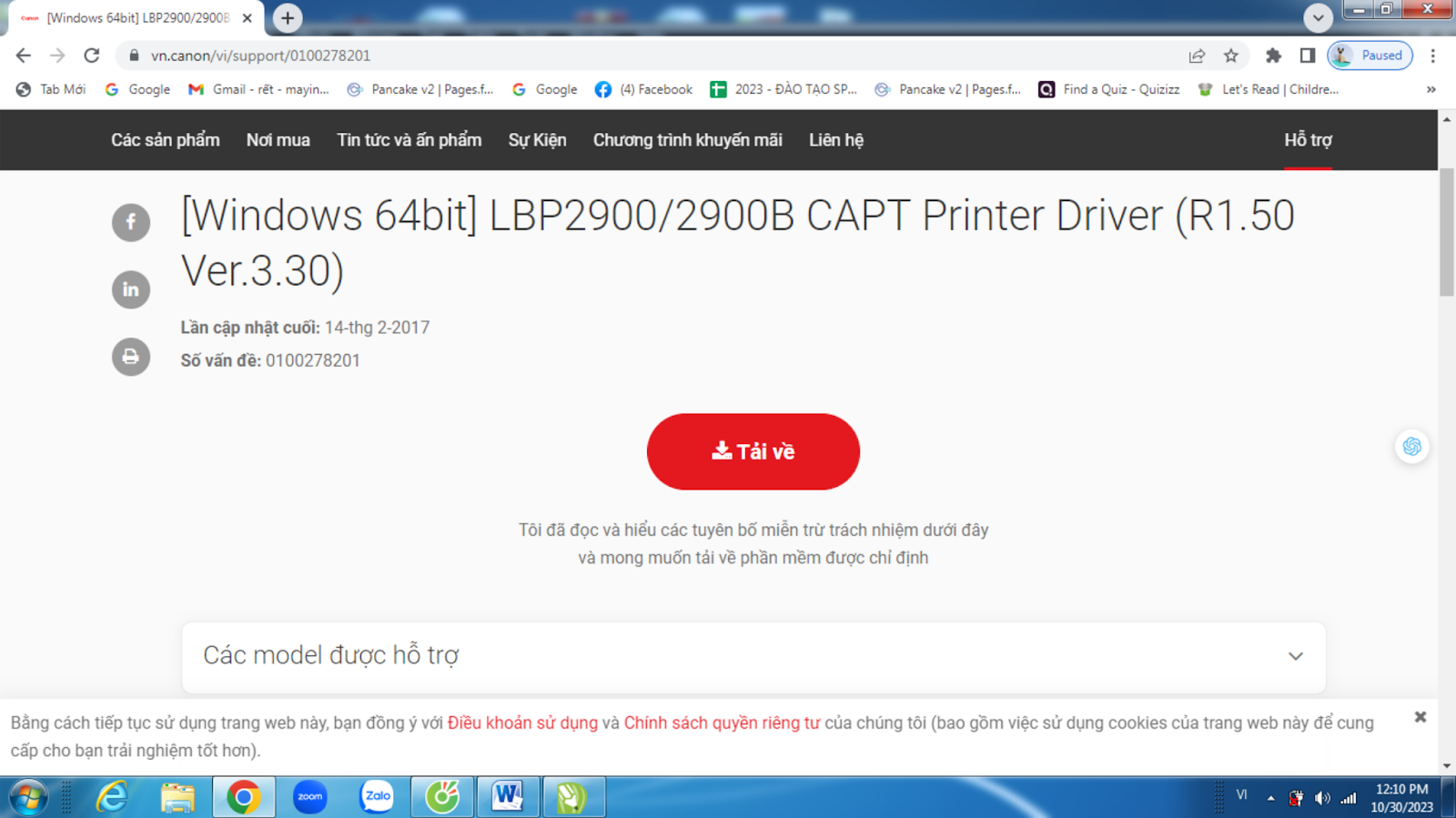Click the Số vấn đề 0100278201 text
1456x818 pixels.
pyautogui.click(x=270, y=360)
